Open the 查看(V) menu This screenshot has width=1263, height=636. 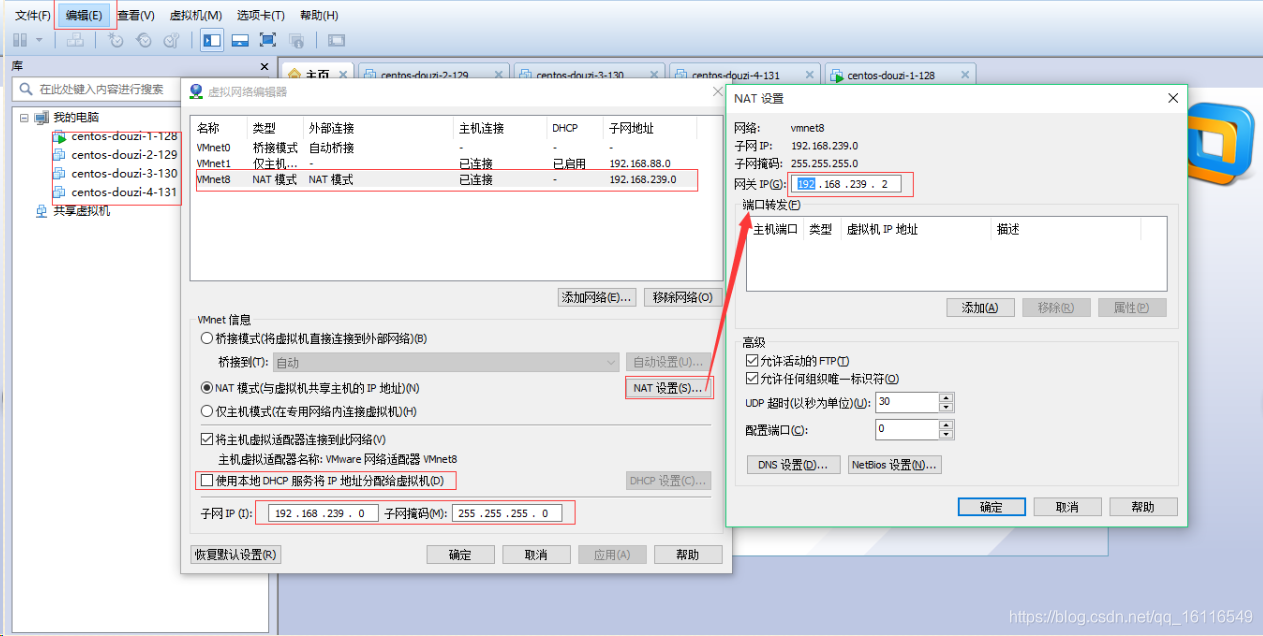click(136, 15)
